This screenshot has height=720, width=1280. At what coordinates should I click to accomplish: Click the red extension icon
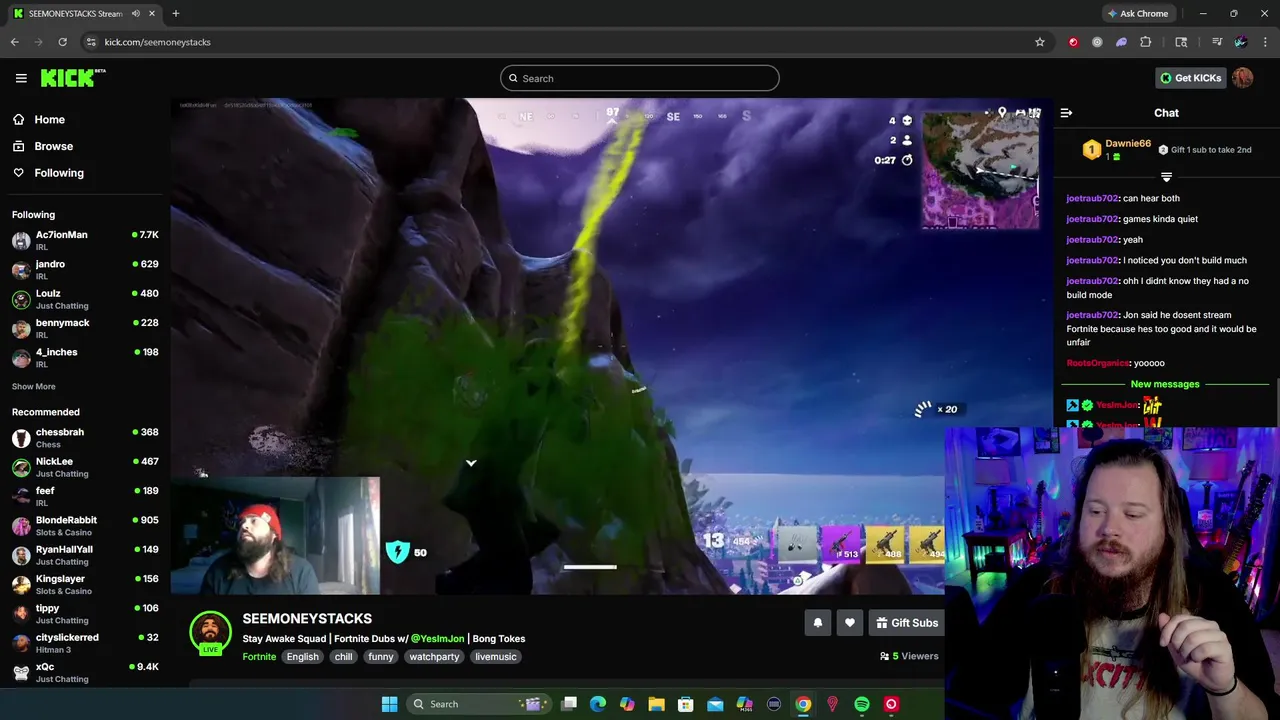pyautogui.click(x=1073, y=42)
